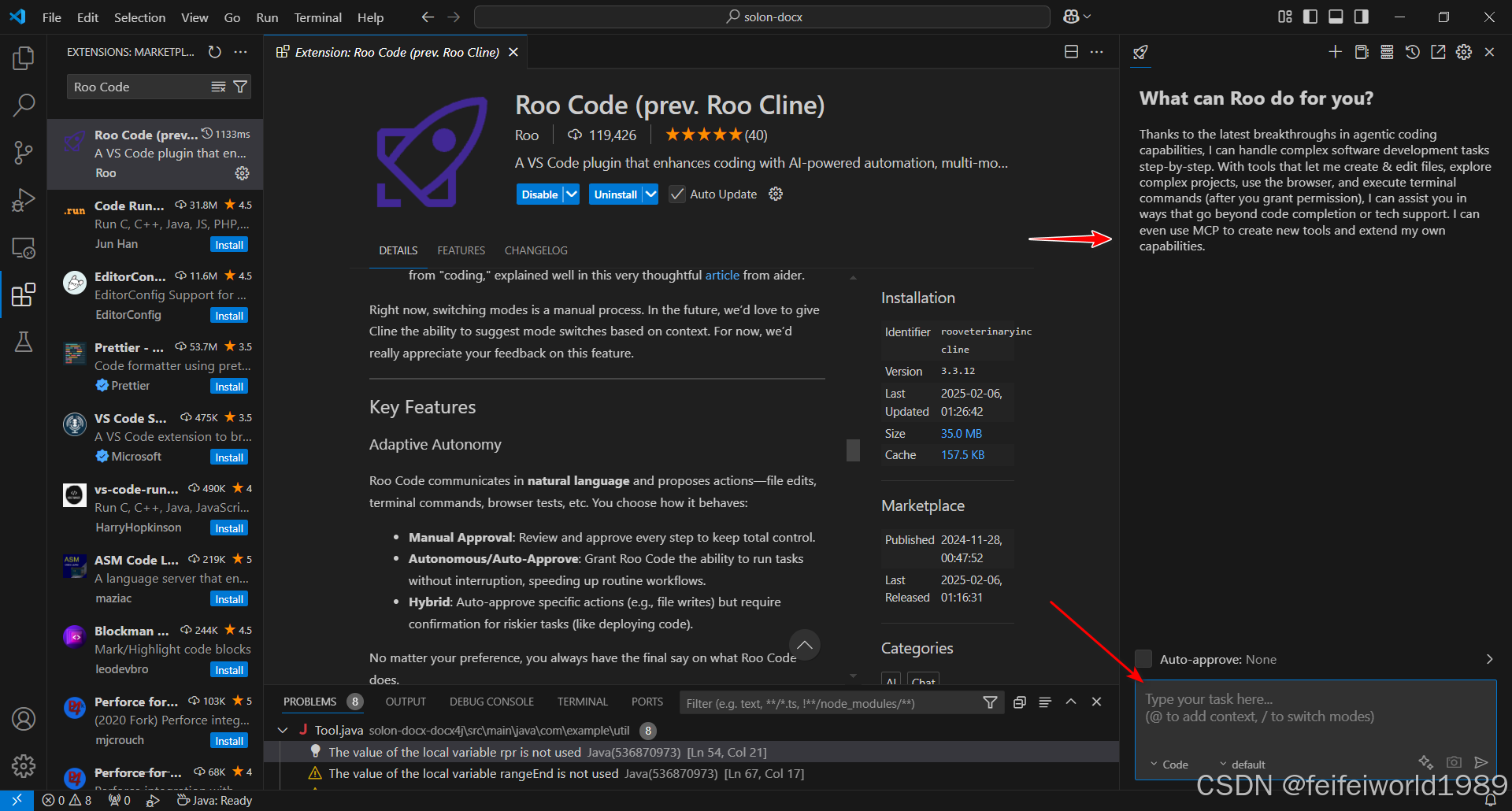This screenshot has height=811, width=1512.
Task: Click the send message arrow icon
Action: point(1480,762)
